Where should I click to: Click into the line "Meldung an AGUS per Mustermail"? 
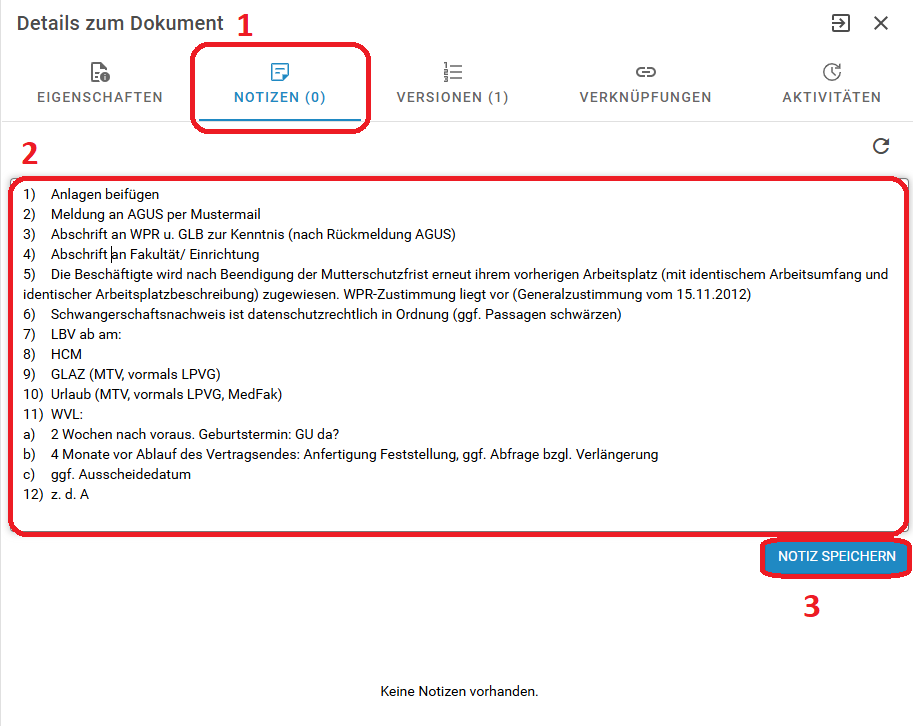(155, 214)
